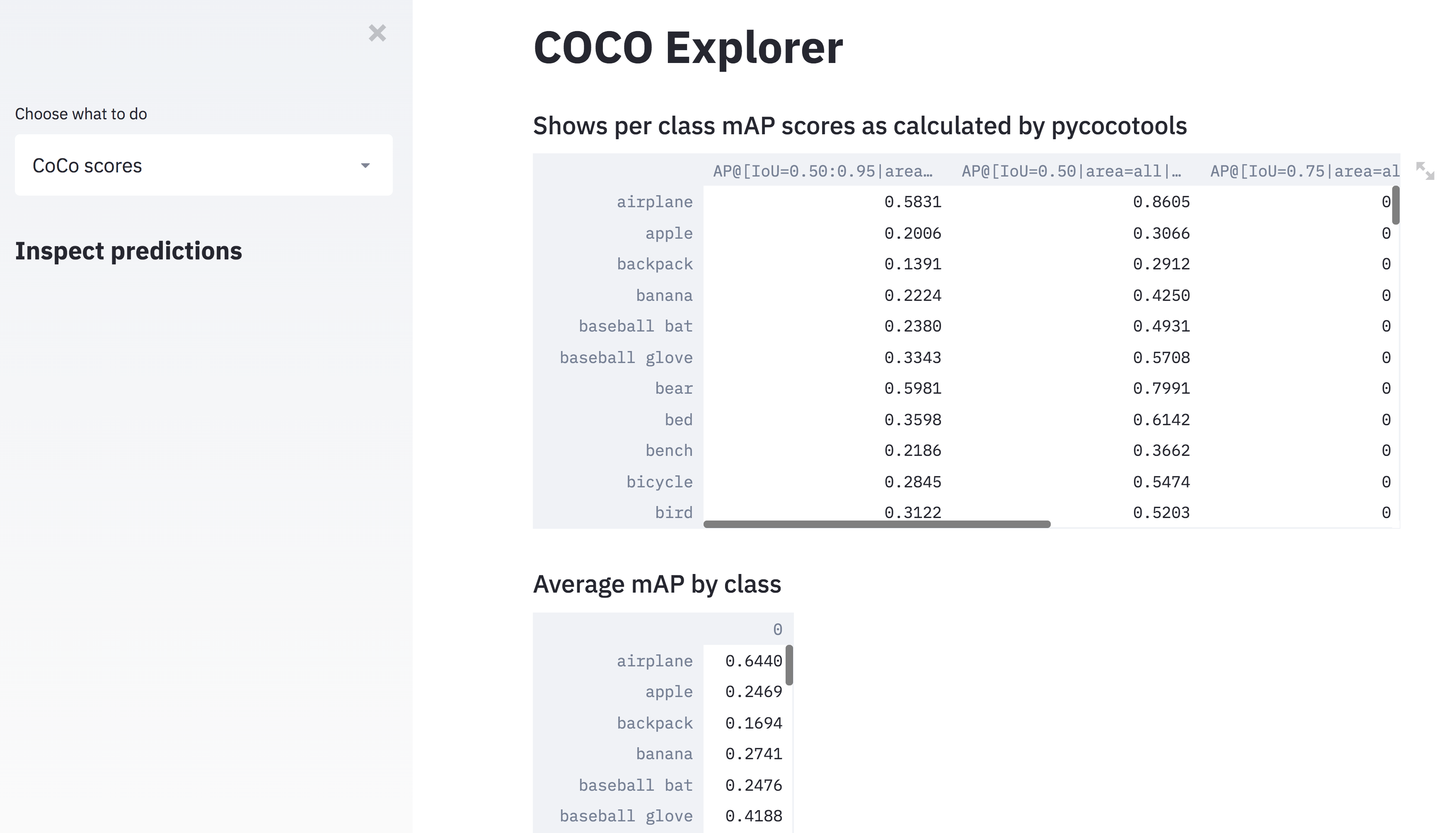Click the 0.5981 cell in the bear row
1456x833 pixels.
click(x=912, y=388)
